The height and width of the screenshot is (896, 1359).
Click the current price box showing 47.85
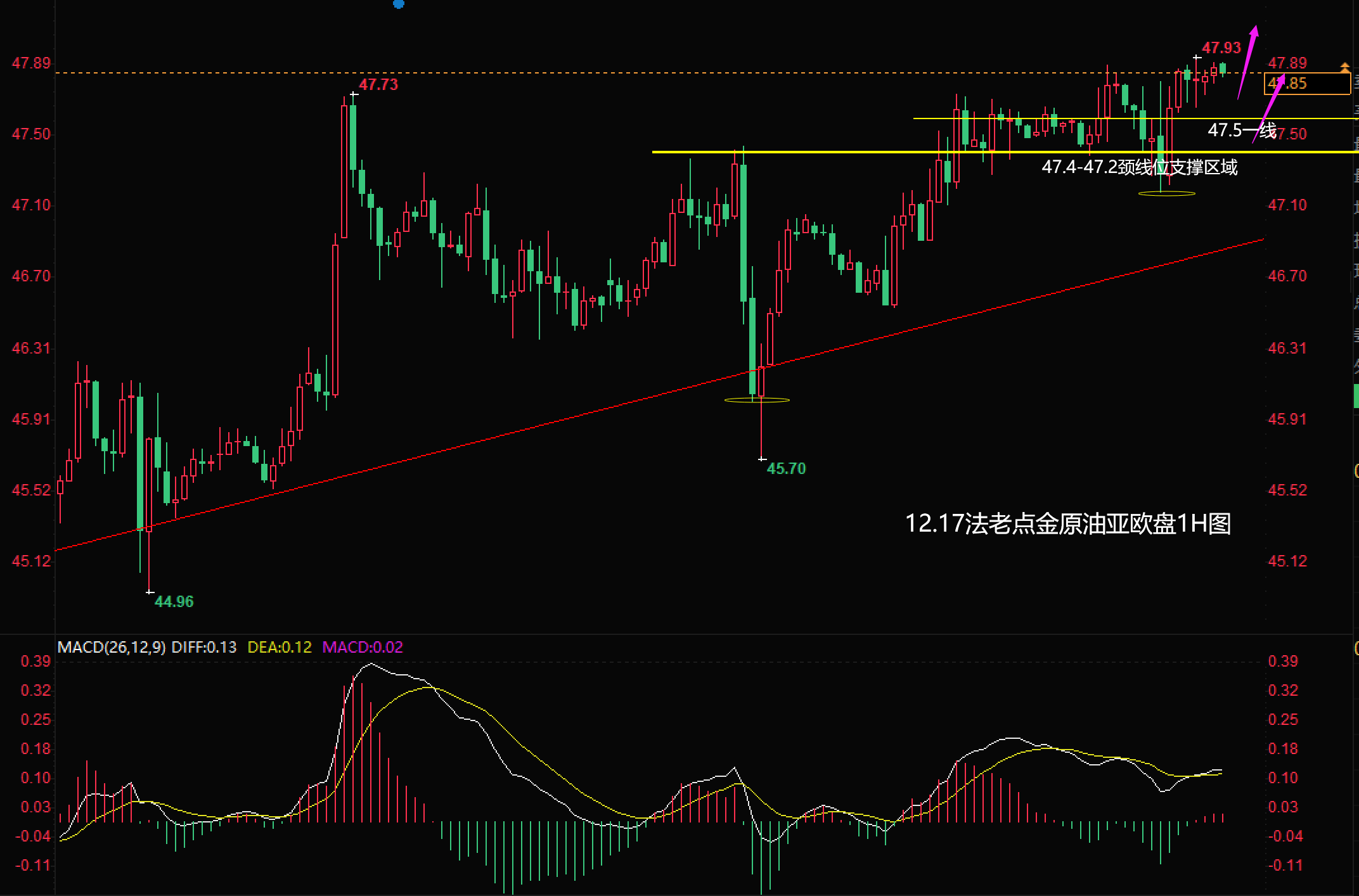[1307, 84]
